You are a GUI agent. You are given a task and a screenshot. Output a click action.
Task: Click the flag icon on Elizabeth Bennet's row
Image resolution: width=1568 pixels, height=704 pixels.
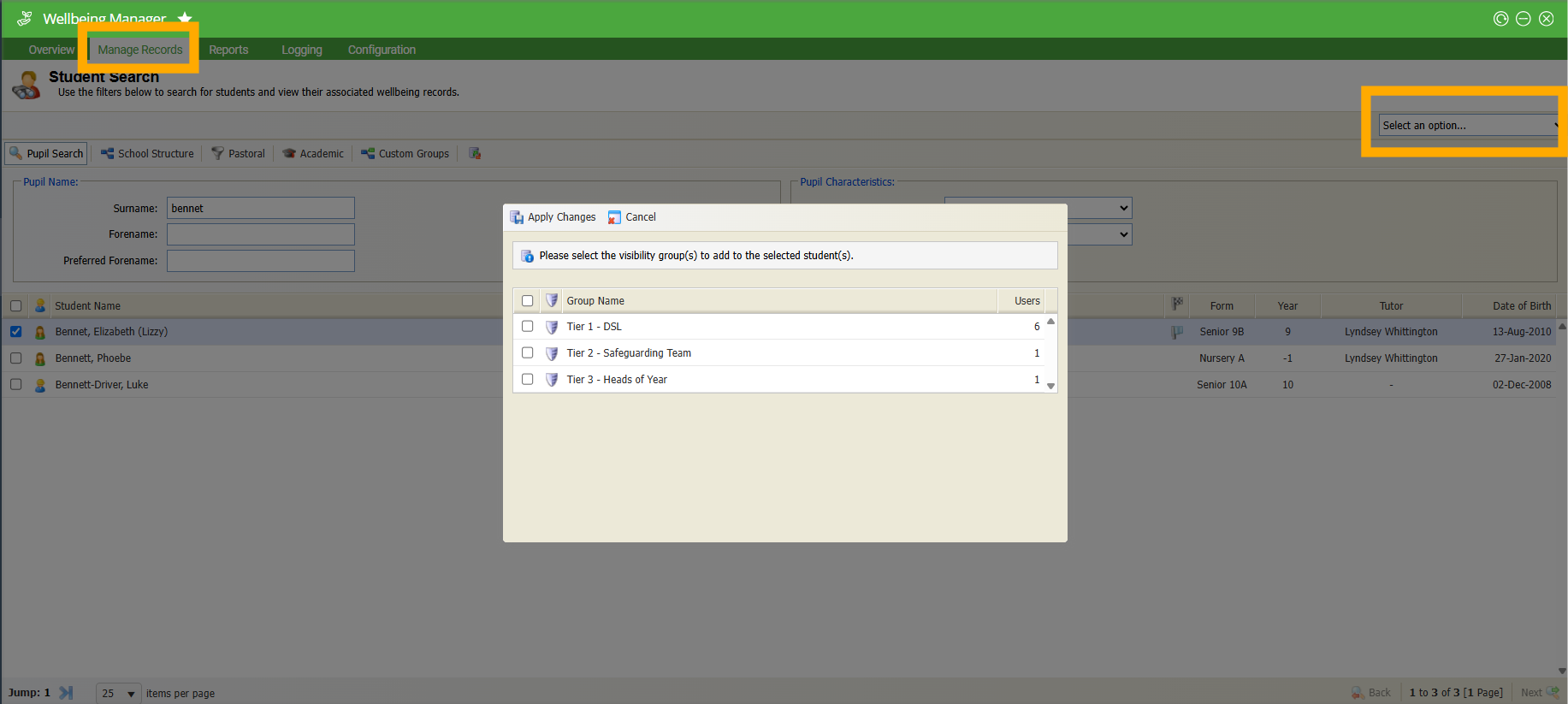point(1177,332)
